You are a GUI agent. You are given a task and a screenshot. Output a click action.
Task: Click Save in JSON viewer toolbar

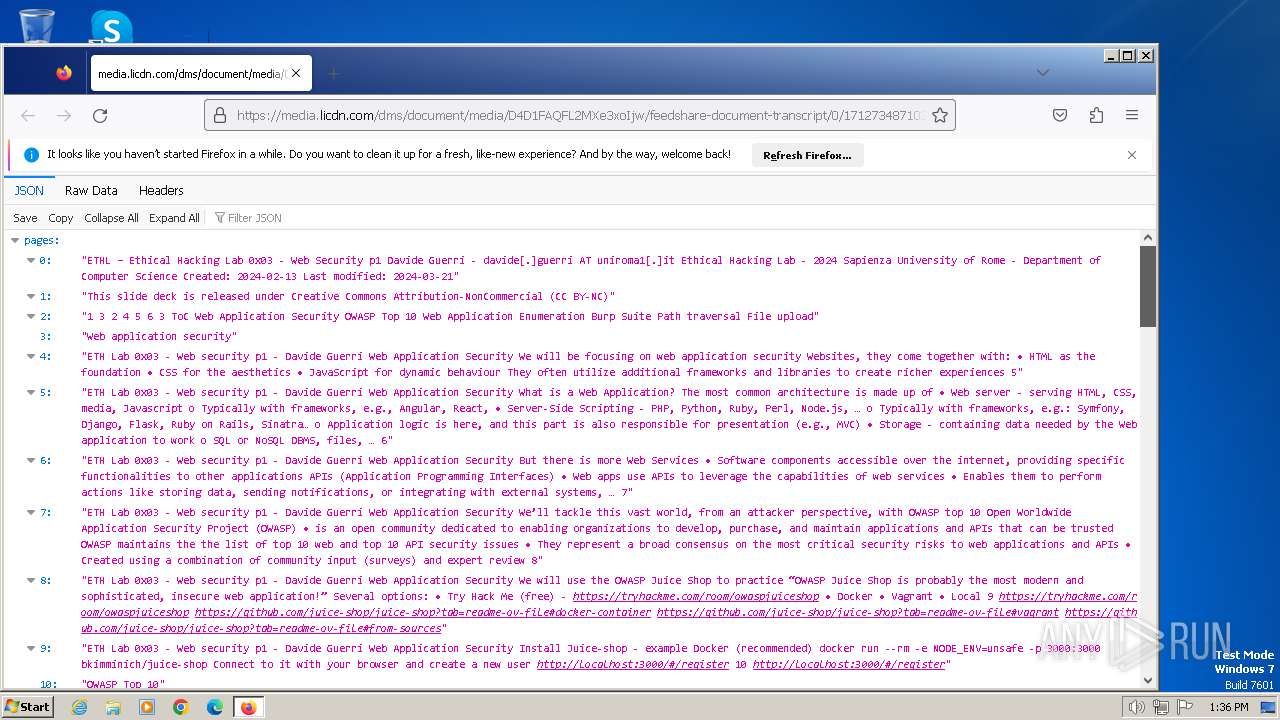(25, 218)
